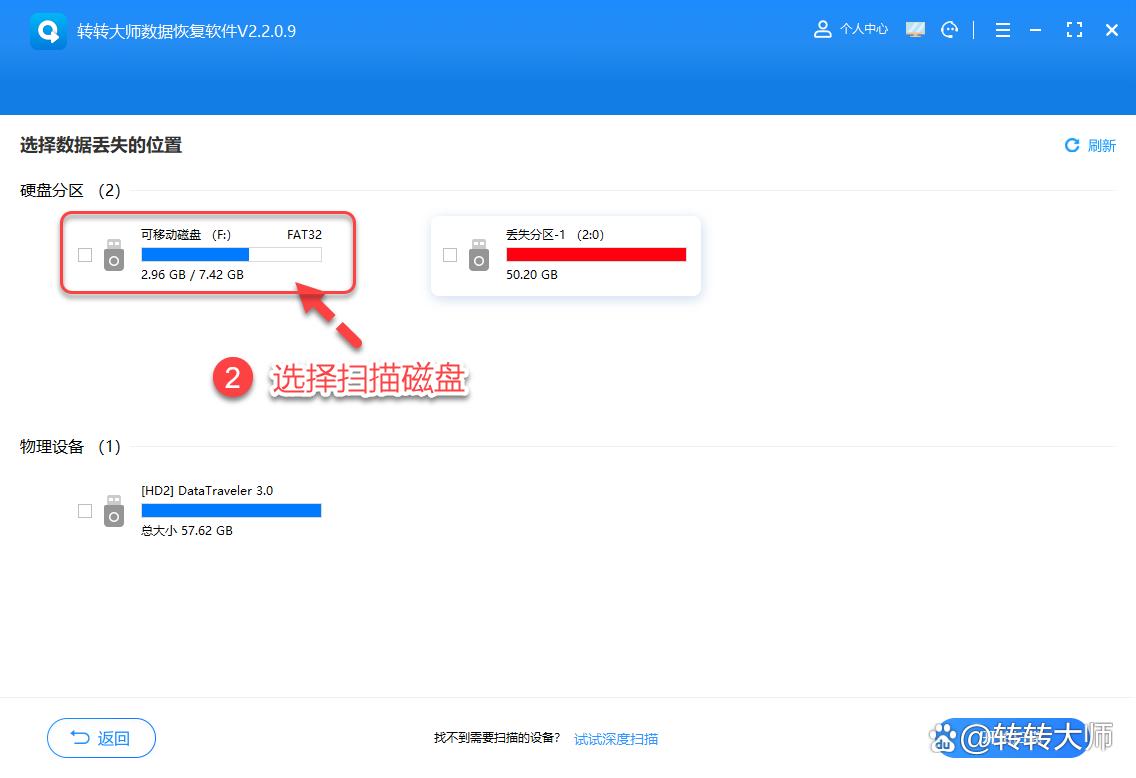Click the 返回 back button

point(101,739)
